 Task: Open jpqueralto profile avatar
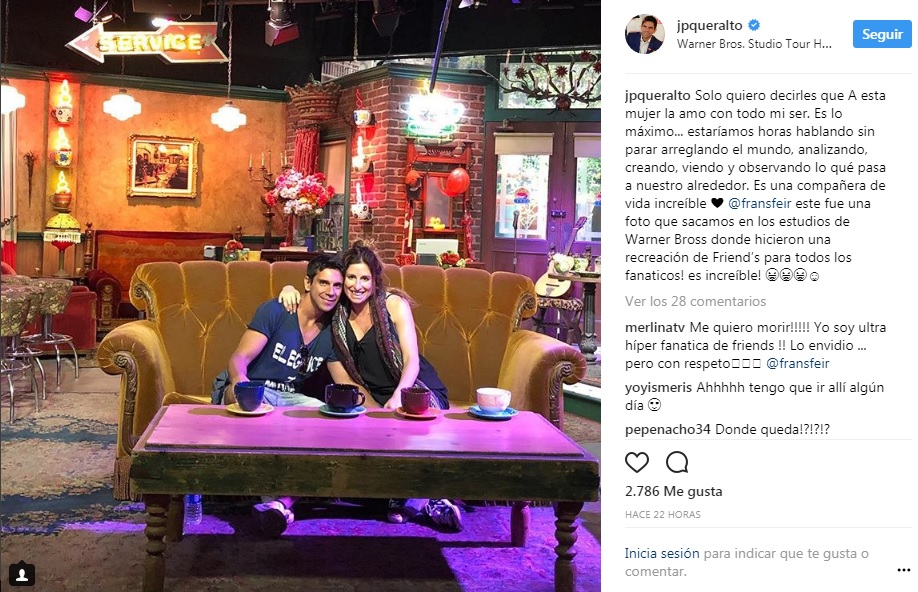tap(645, 35)
